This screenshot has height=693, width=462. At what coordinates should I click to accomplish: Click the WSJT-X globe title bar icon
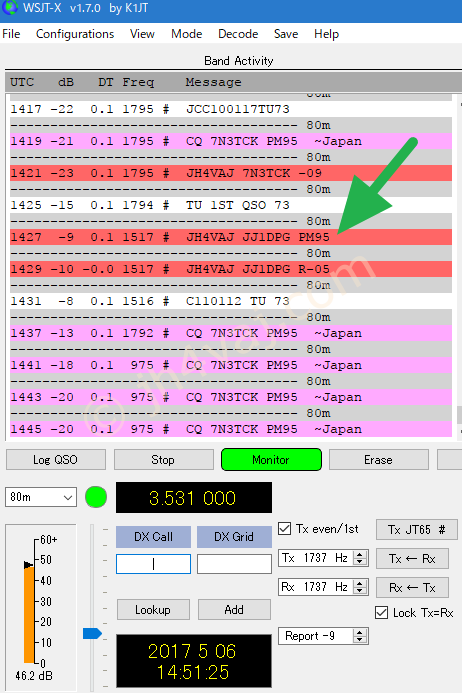[9, 8]
